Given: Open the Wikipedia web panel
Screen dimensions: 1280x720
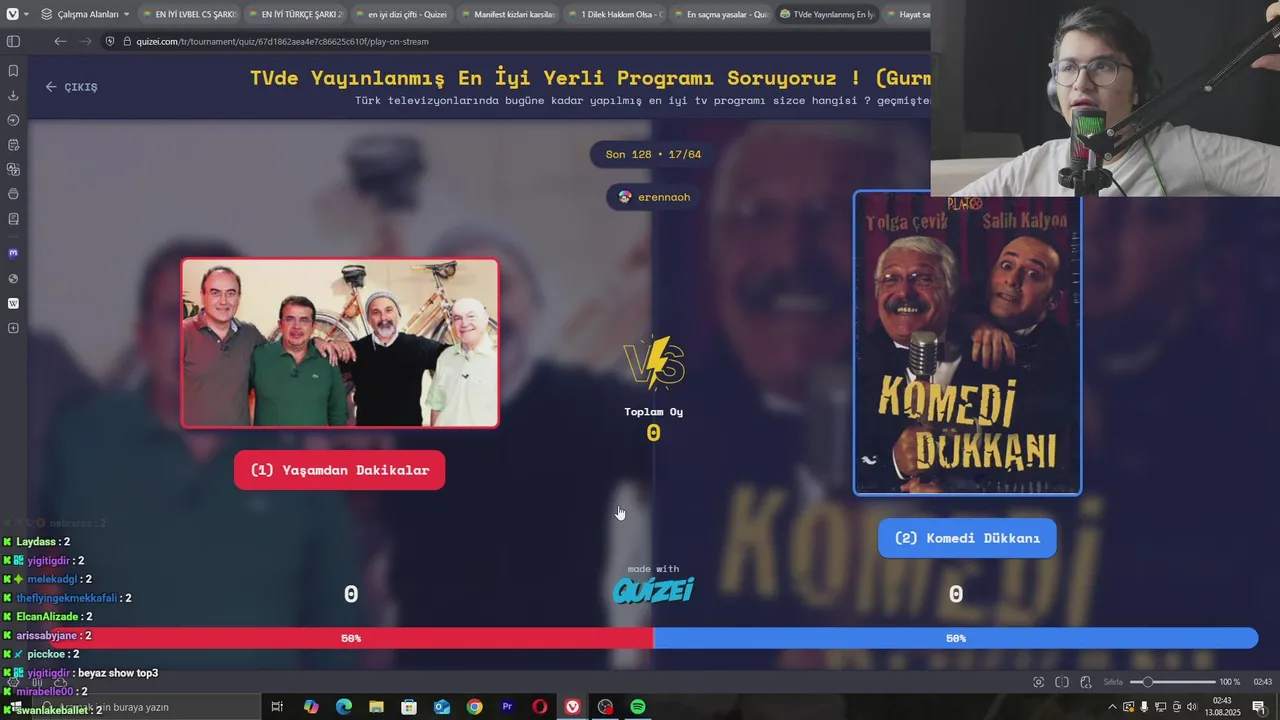Looking at the screenshot, I should pyautogui.click(x=13, y=303).
